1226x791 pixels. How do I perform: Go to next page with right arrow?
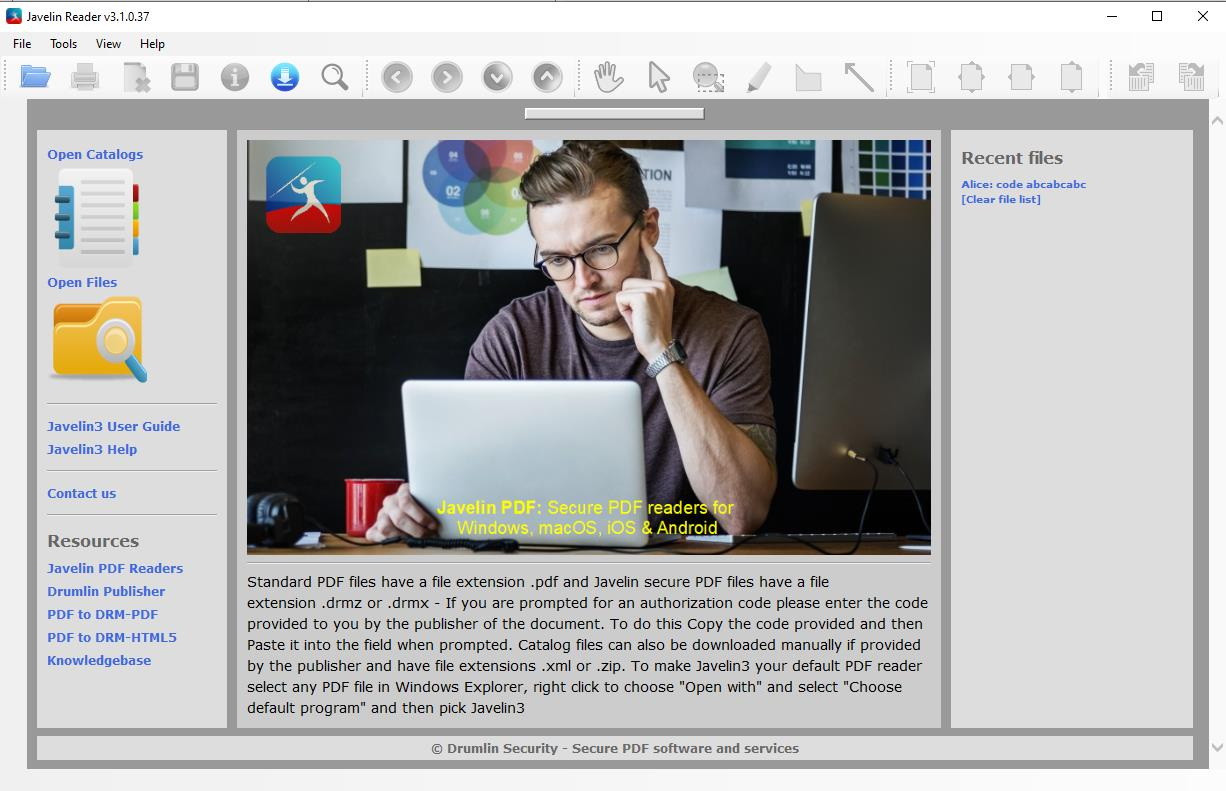pyautogui.click(x=447, y=77)
